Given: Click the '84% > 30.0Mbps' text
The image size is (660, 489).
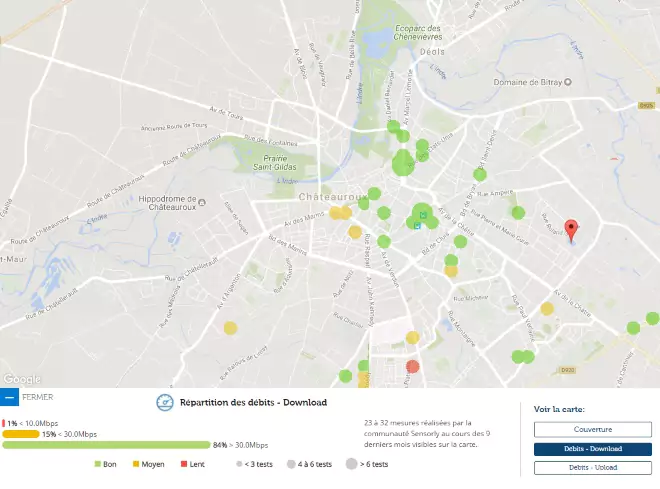Looking at the screenshot, I should click(x=240, y=445).
